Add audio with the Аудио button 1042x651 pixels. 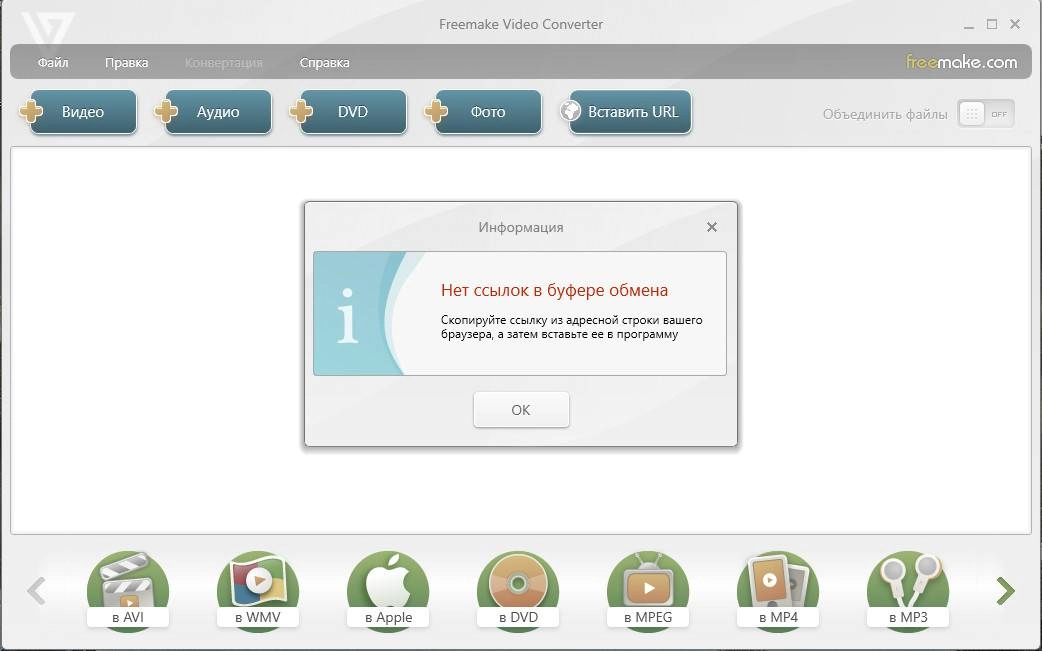[x=213, y=112]
